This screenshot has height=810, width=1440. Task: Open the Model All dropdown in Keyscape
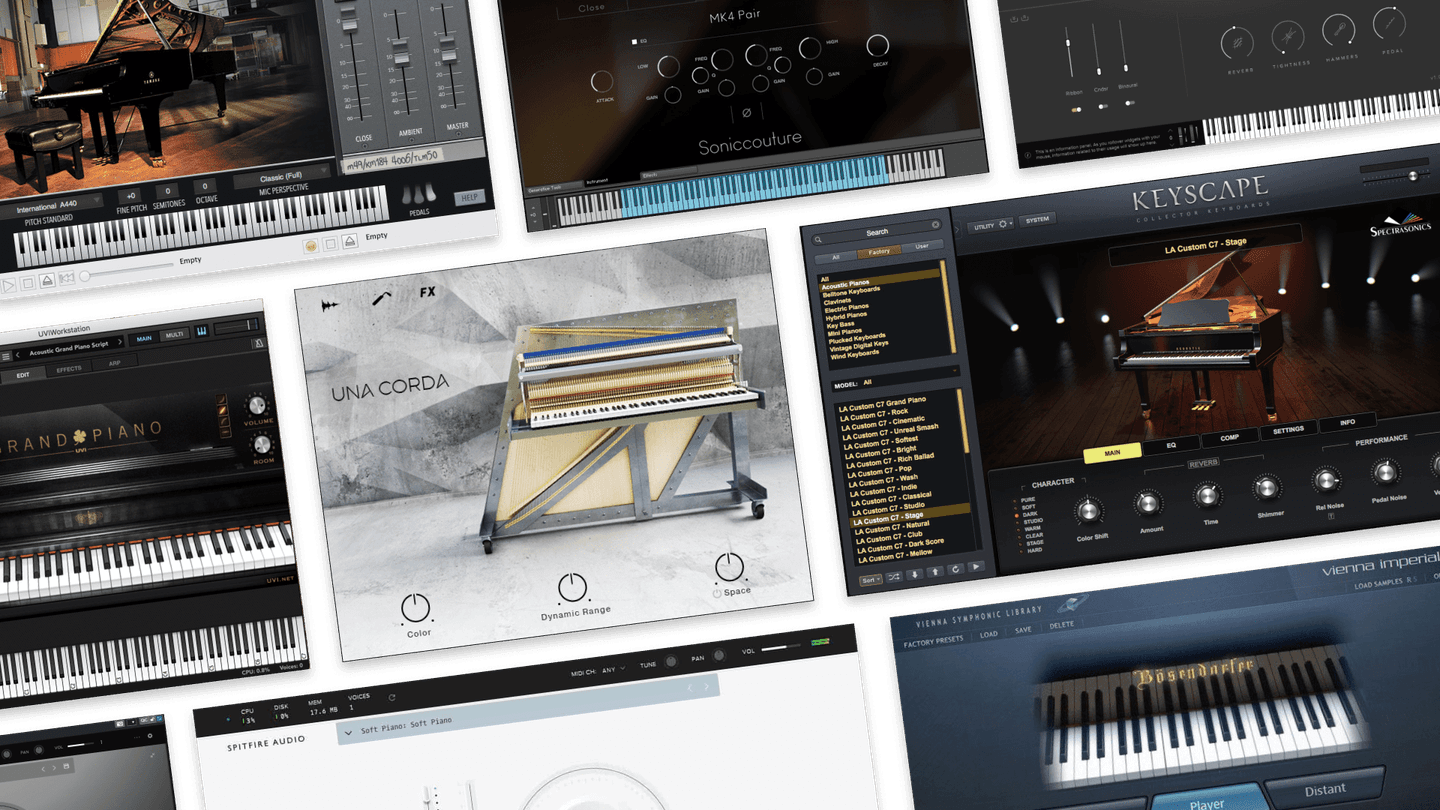896,380
